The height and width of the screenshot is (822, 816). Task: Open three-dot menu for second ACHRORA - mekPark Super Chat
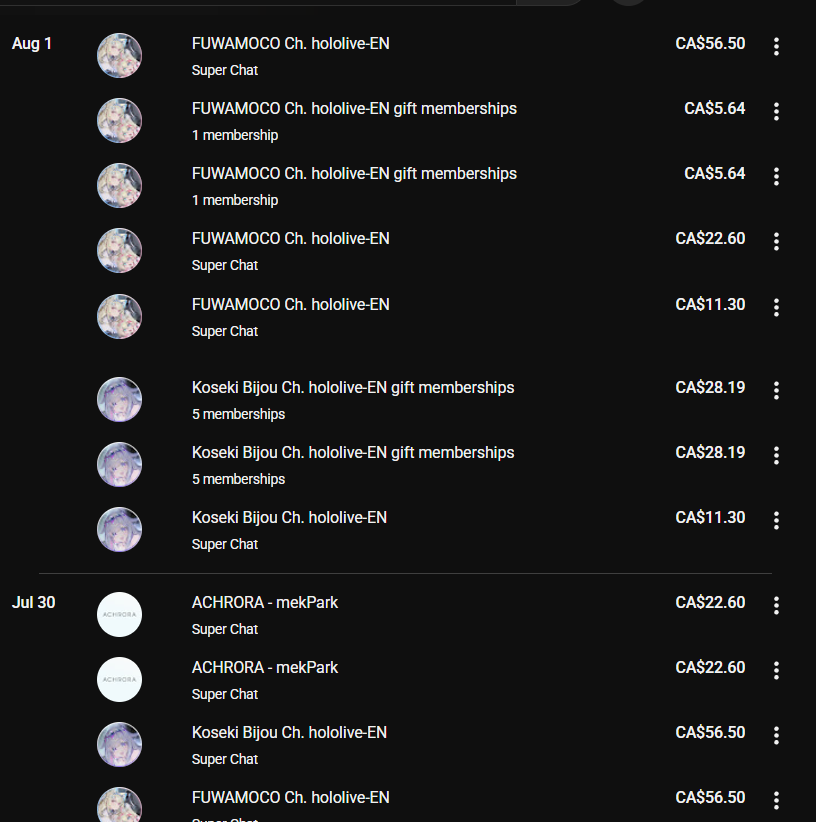point(776,670)
